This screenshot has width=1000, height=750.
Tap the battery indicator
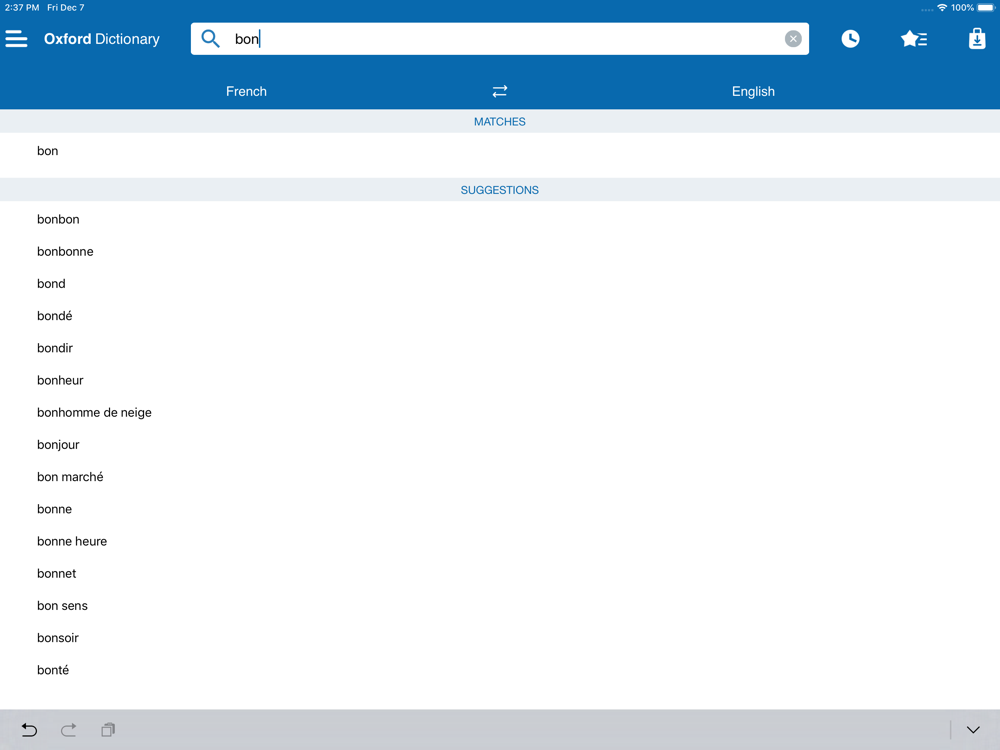[985, 8]
